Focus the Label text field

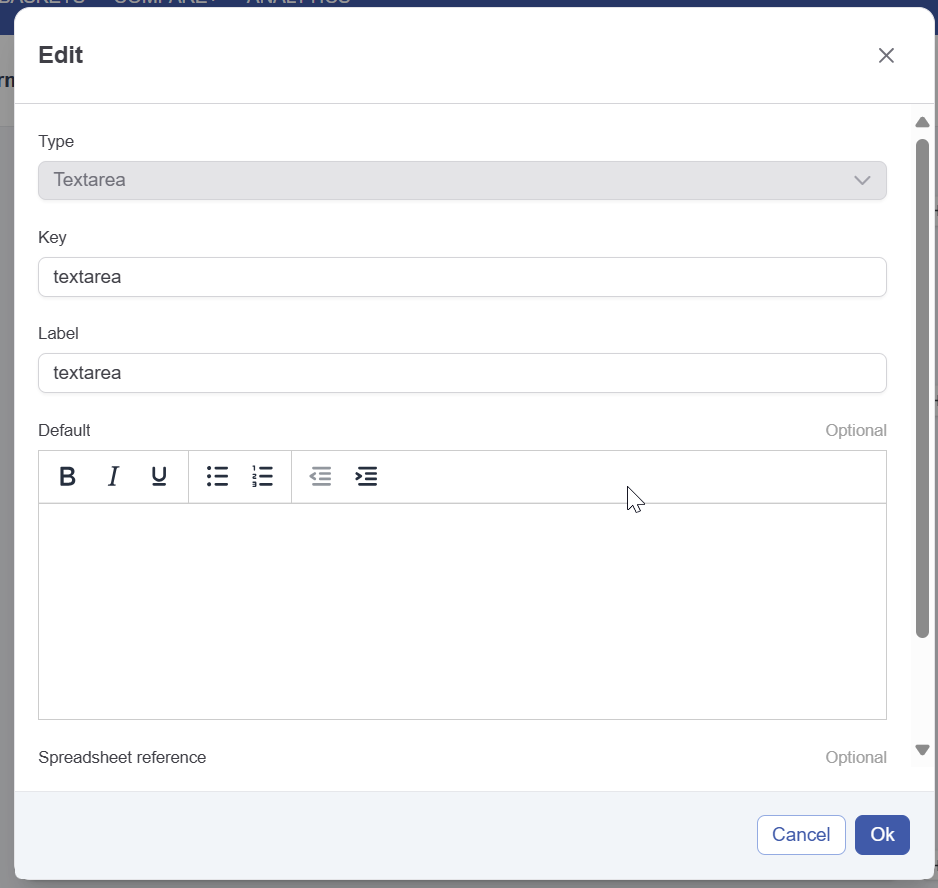462,373
